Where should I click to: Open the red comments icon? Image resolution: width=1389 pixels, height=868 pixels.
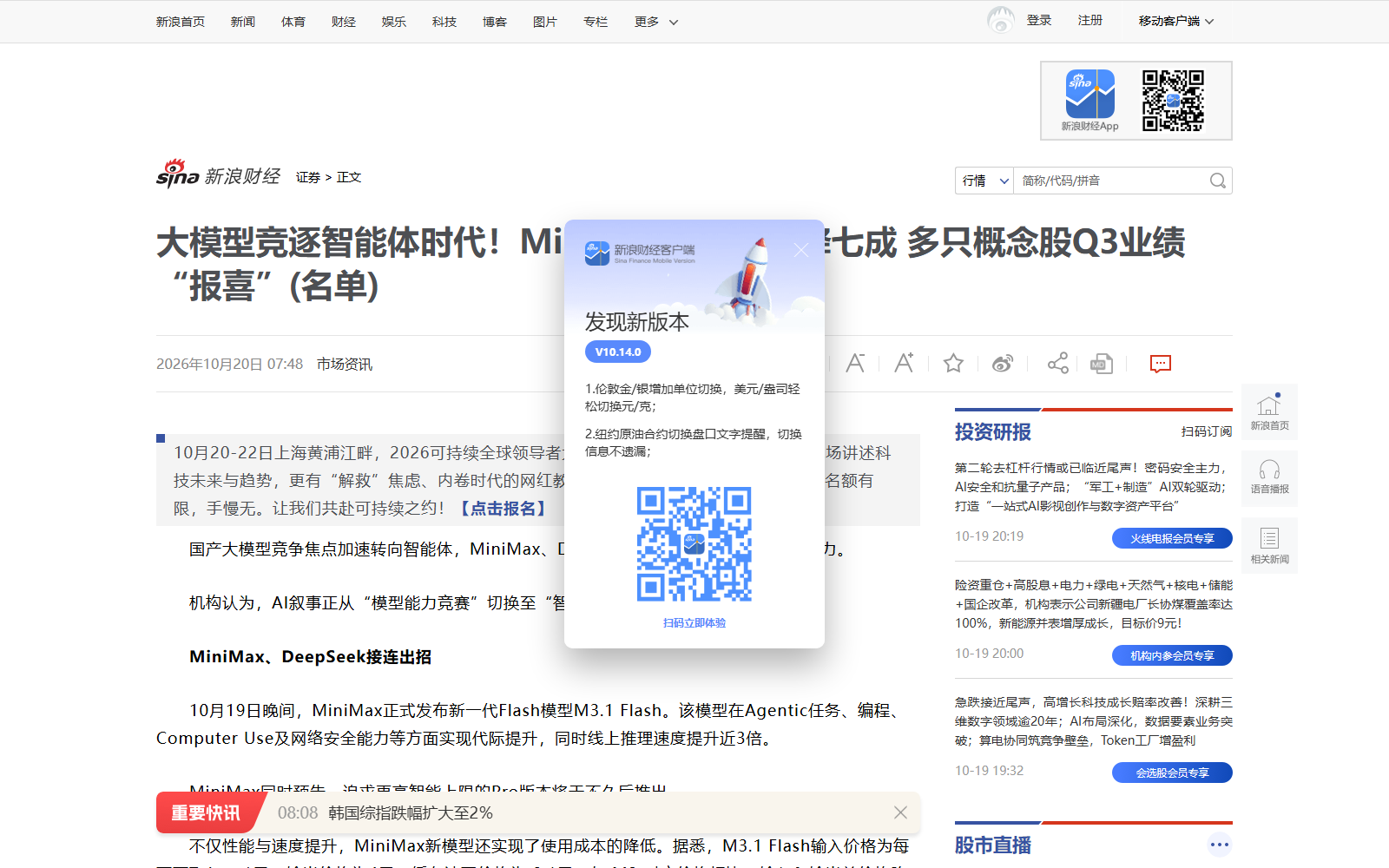1160,363
